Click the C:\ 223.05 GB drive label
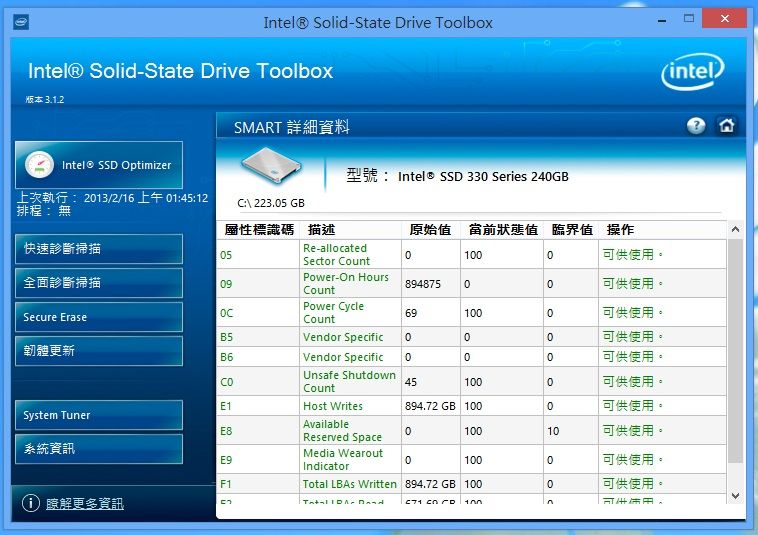 click(271, 203)
